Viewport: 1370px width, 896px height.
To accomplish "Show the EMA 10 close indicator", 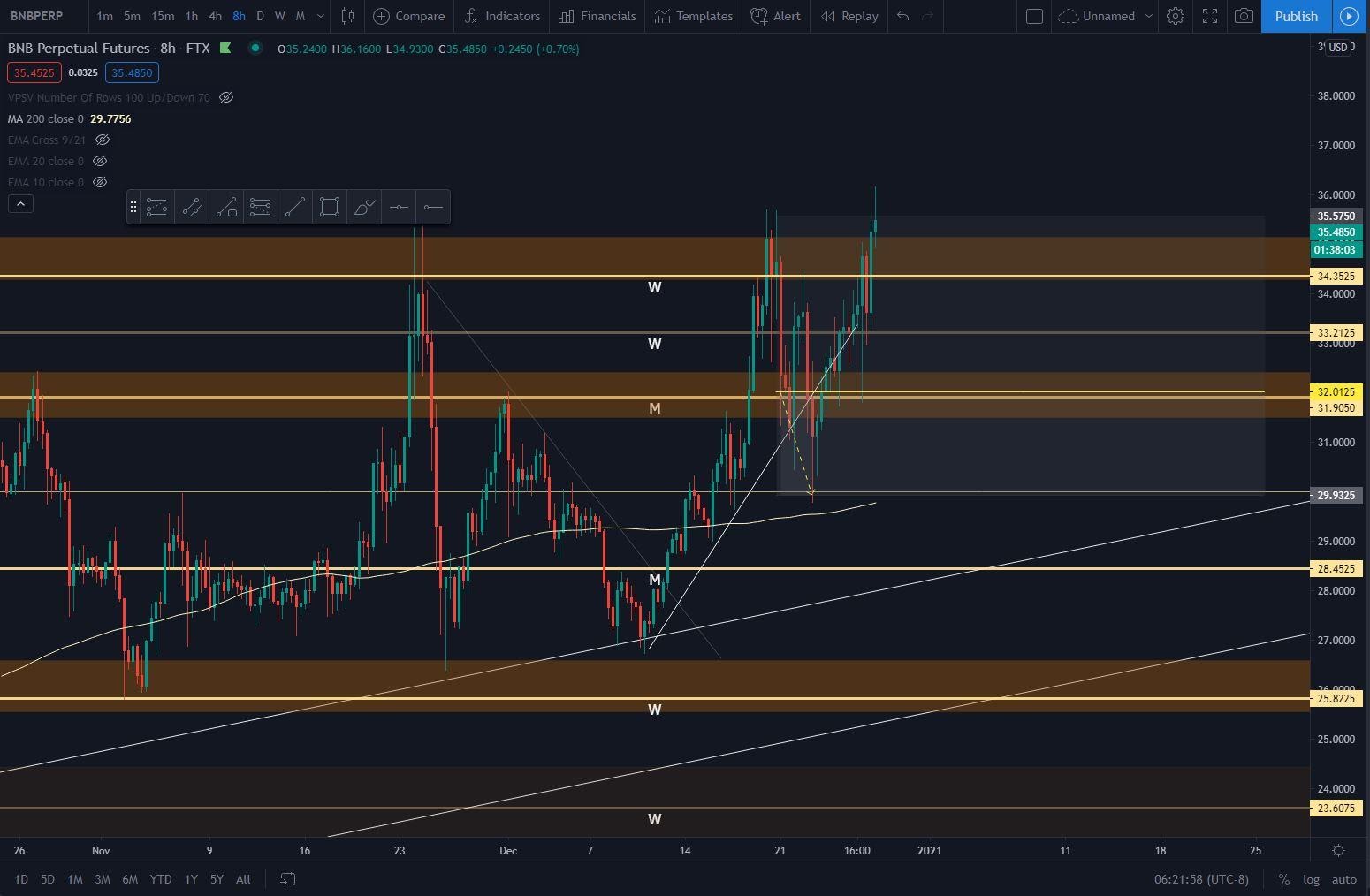I will (x=100, y=182).
